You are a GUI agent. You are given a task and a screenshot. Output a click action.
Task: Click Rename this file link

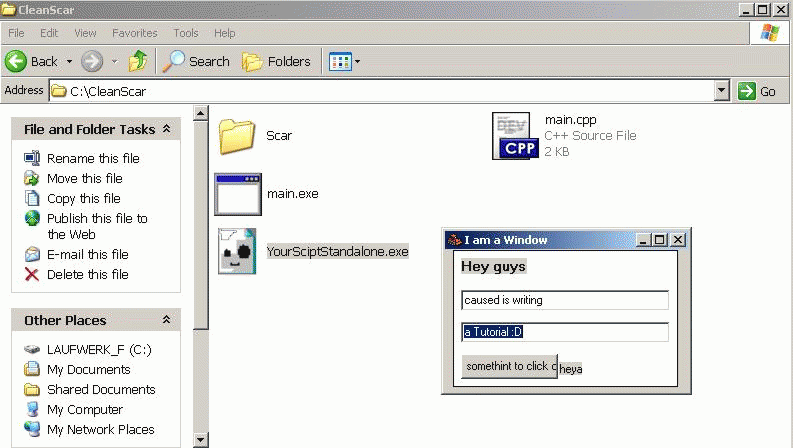click(x=93, y=158)
